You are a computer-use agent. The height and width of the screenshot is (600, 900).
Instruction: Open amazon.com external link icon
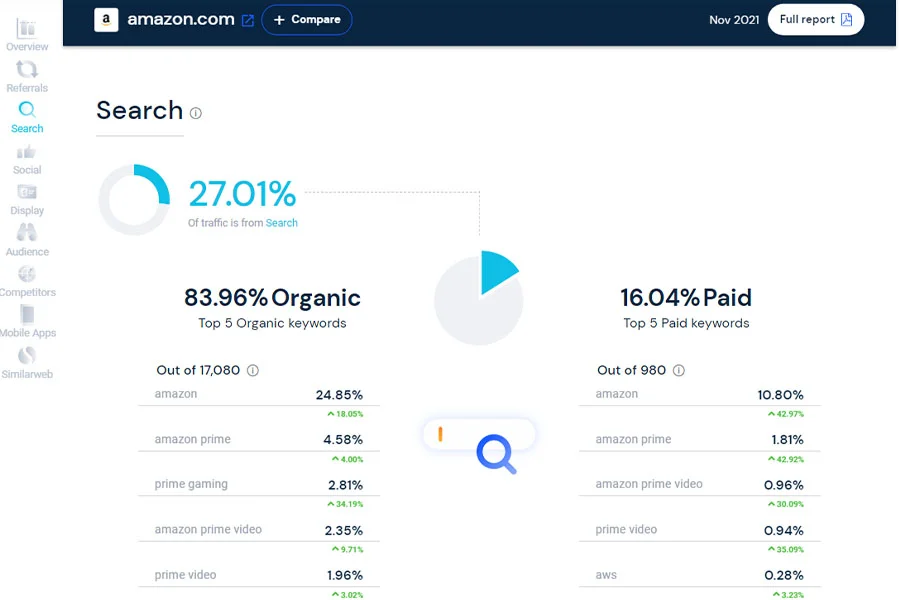point(248,21)
